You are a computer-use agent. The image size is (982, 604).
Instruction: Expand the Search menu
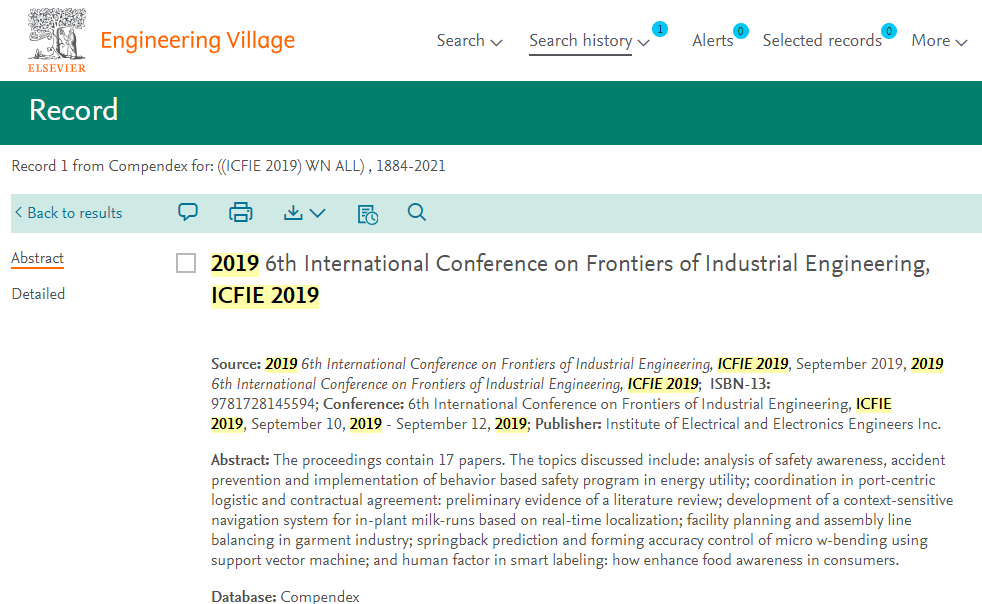click(469, 41)
